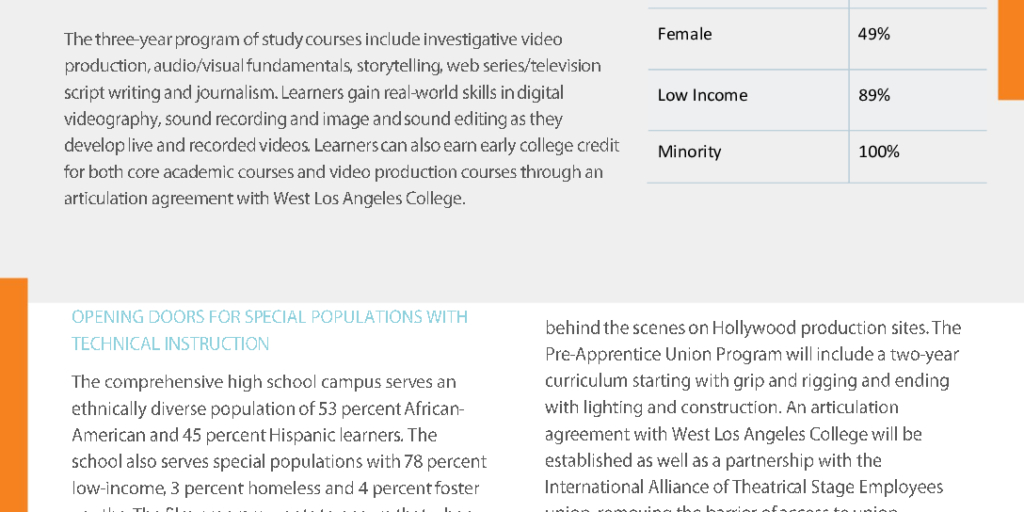Click the orange bar beside the table

click(1011, 50)
